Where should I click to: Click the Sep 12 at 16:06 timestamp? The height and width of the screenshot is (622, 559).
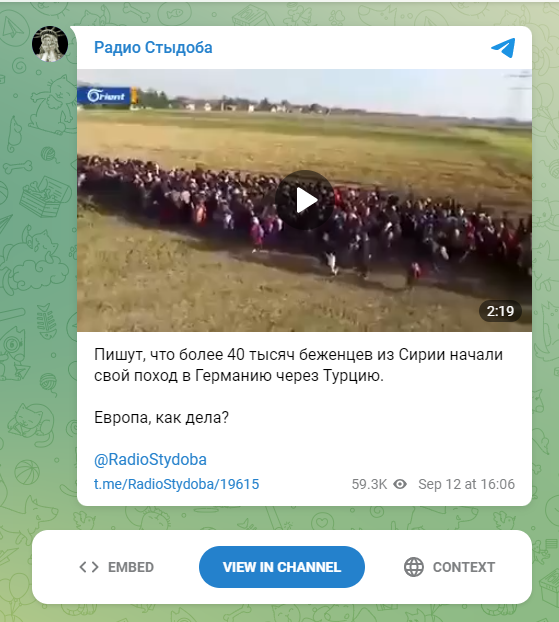(x=467, y=484)
